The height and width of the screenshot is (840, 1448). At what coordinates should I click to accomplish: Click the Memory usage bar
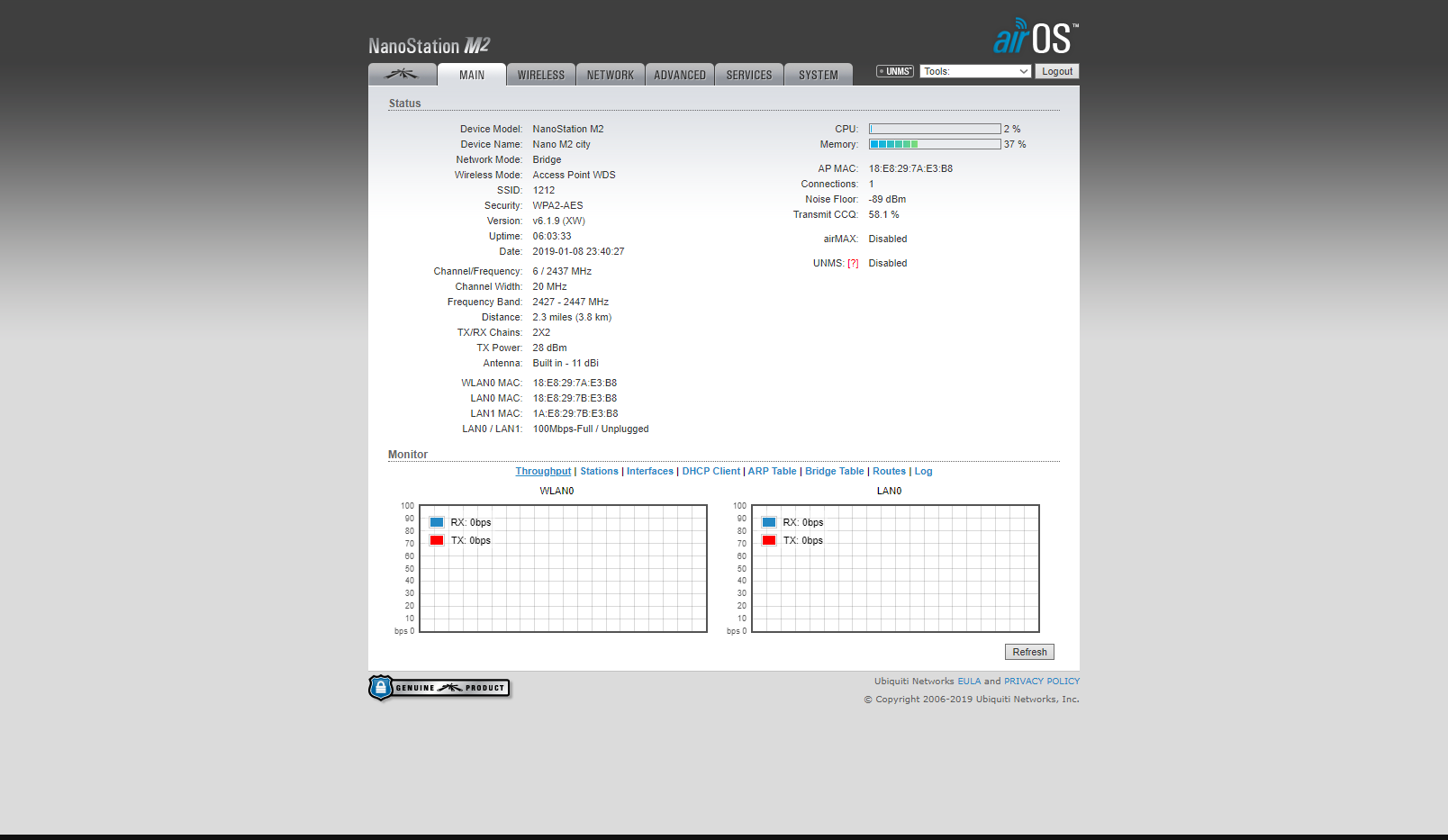point(935,144)
